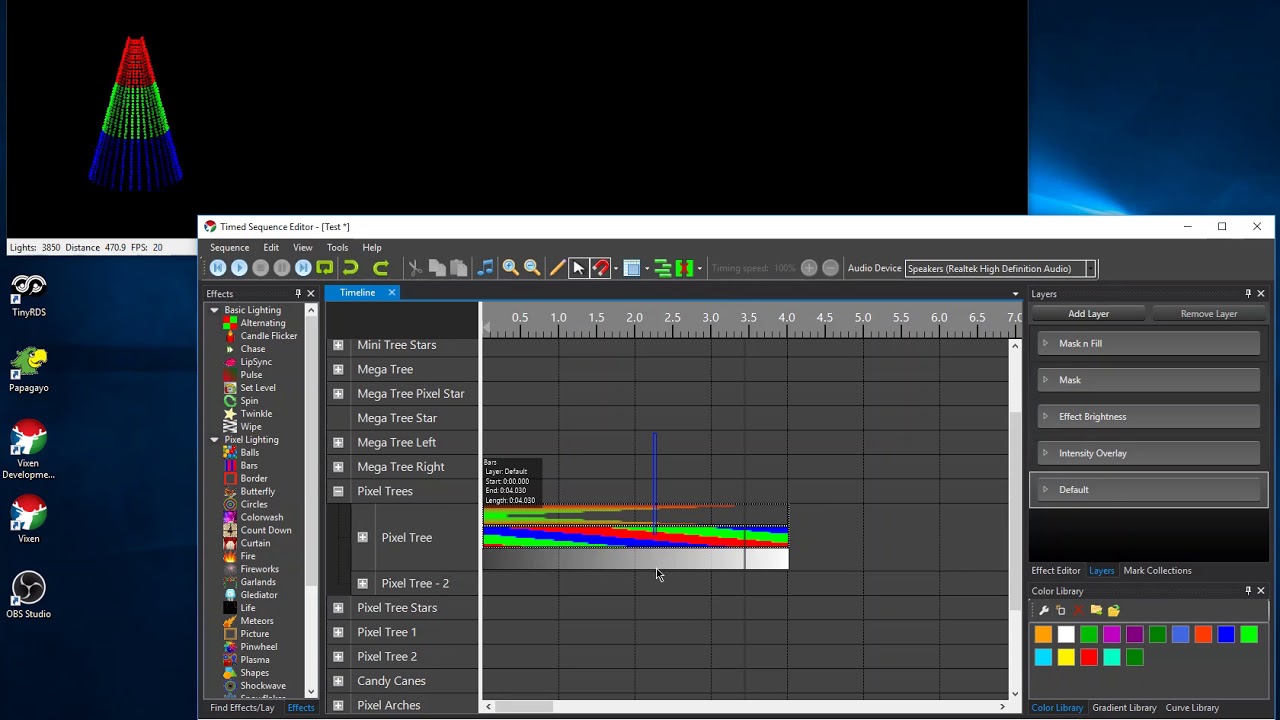This screenshot has width=1280, height=720.
Task: Open the Edit menu
Action: [271, 248]
